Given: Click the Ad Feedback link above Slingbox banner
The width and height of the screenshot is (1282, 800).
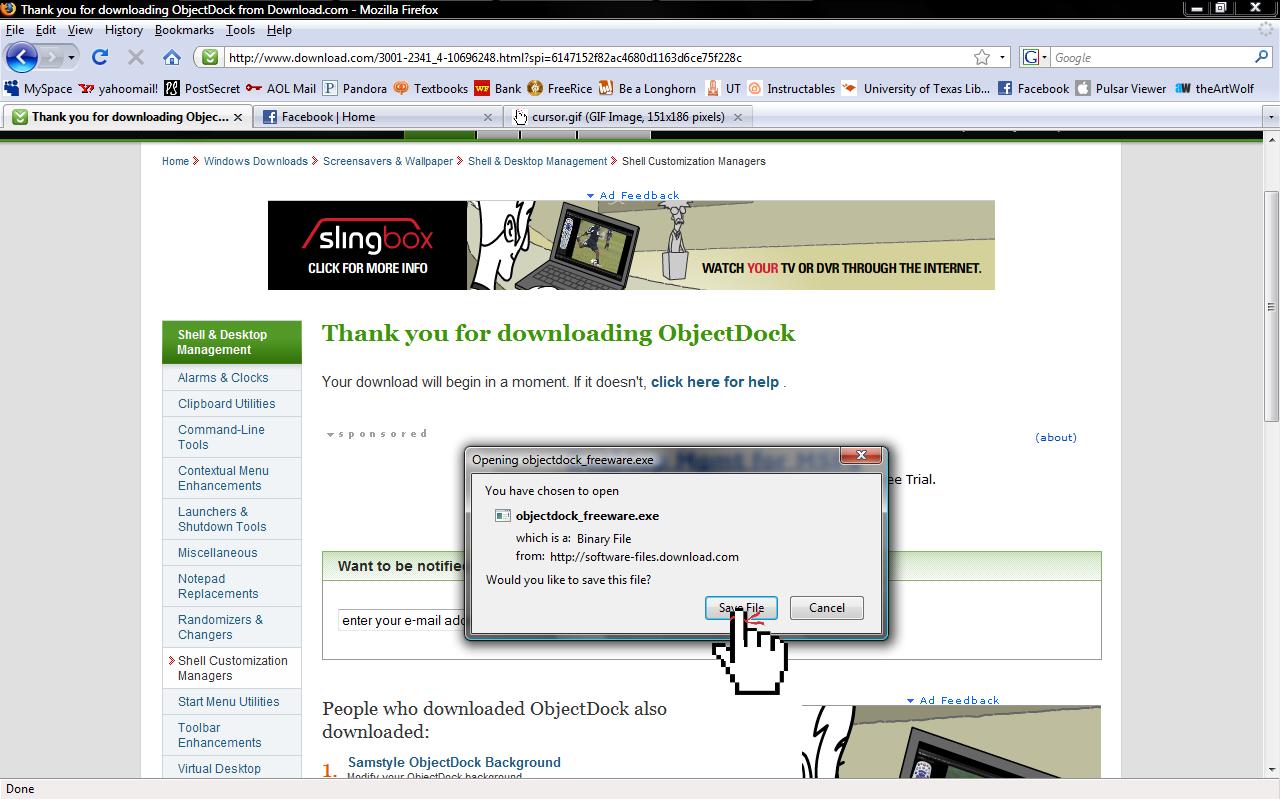Looking at the screenshot, I should 633,195.
